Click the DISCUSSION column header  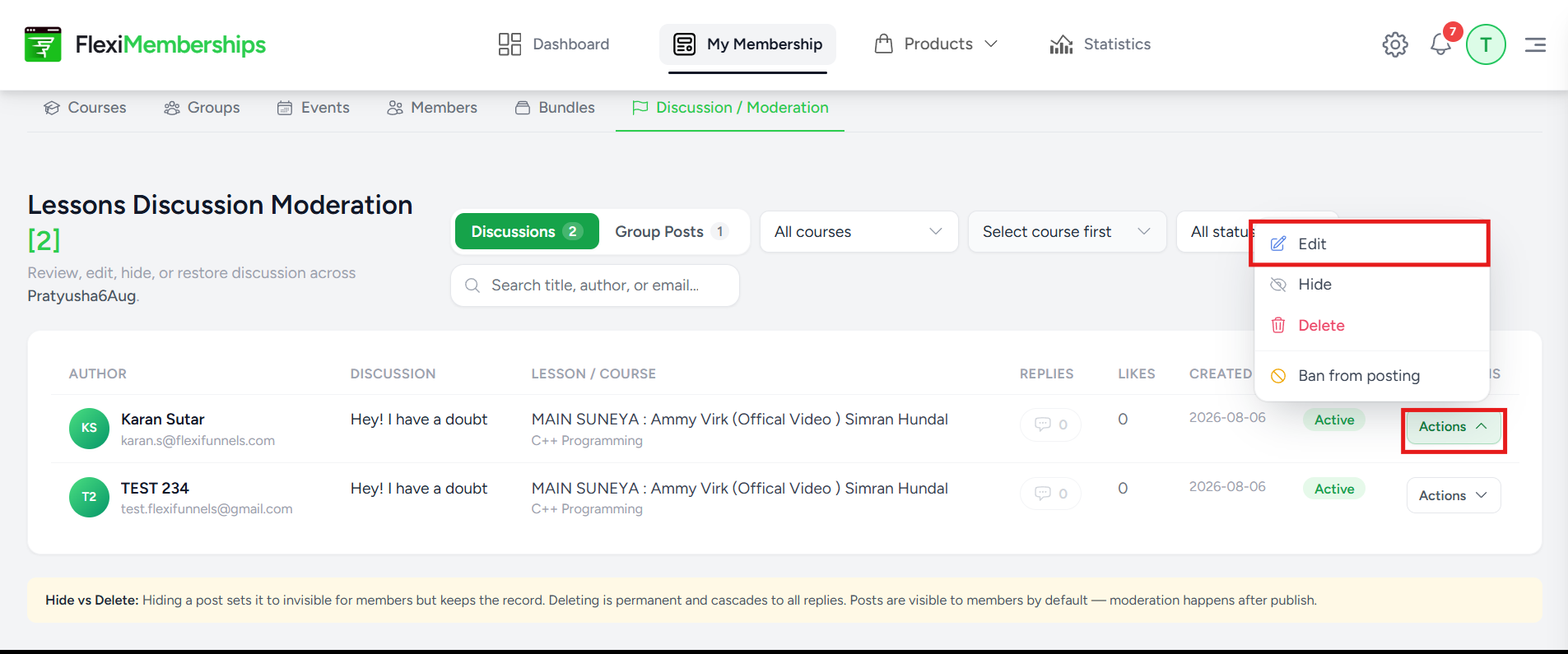(x=393, y=374)
